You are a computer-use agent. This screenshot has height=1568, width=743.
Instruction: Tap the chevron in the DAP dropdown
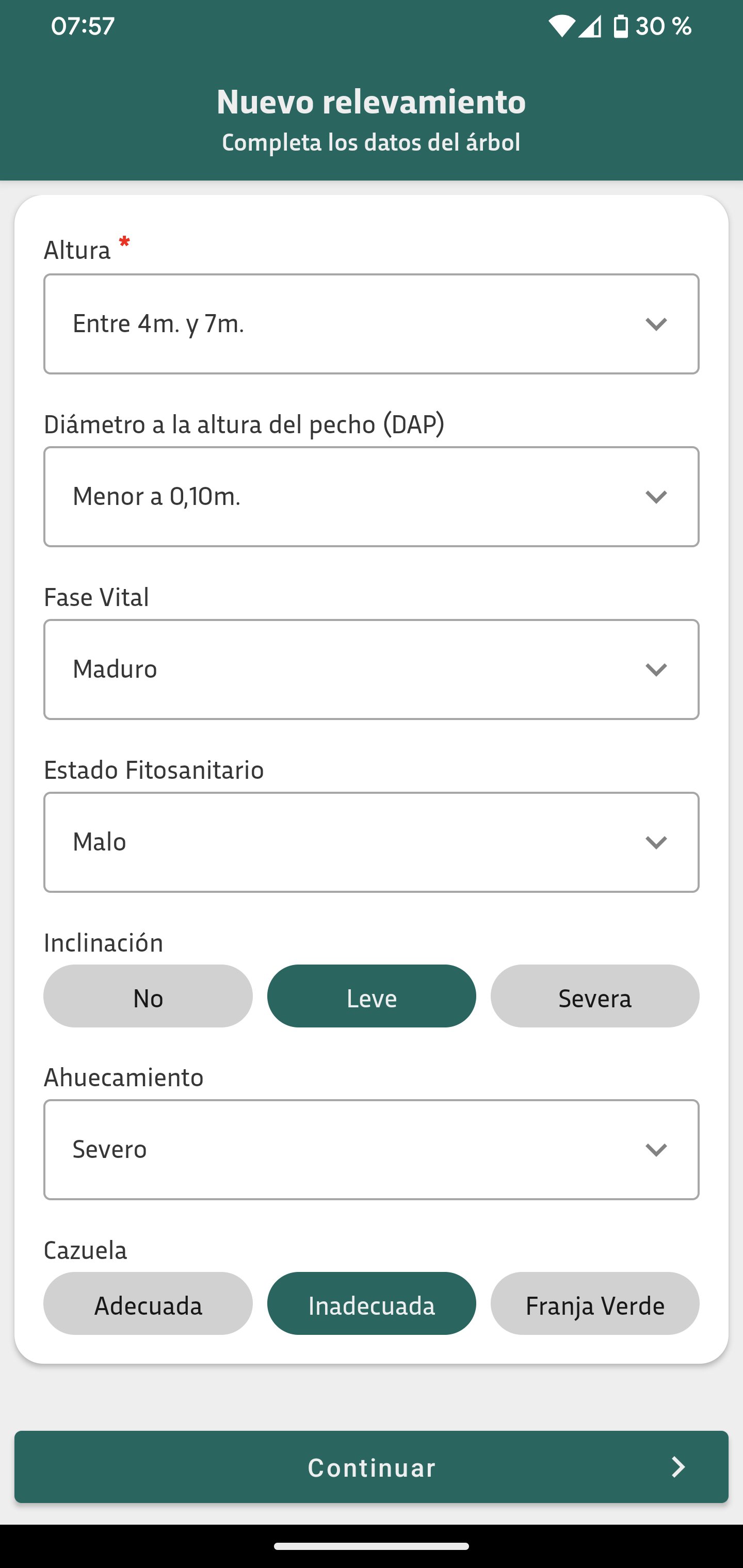tap(655, 497)
